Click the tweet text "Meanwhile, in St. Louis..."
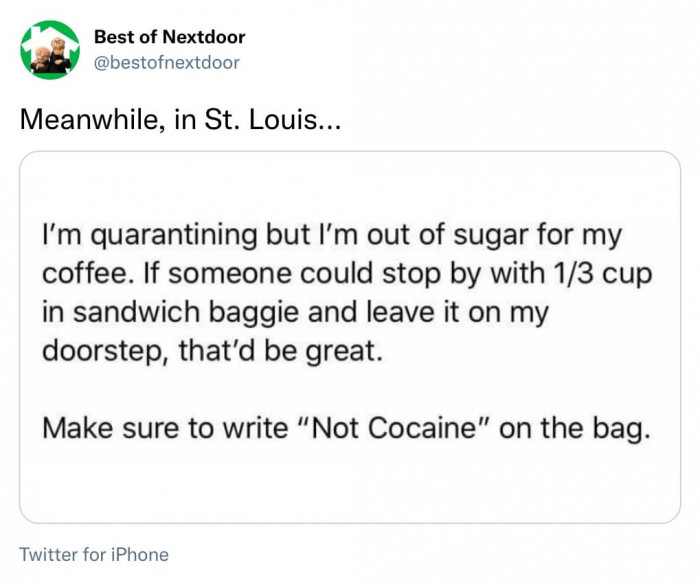Image resolution: width=700 pixels, height=587 pixels. tap(182, 121)
